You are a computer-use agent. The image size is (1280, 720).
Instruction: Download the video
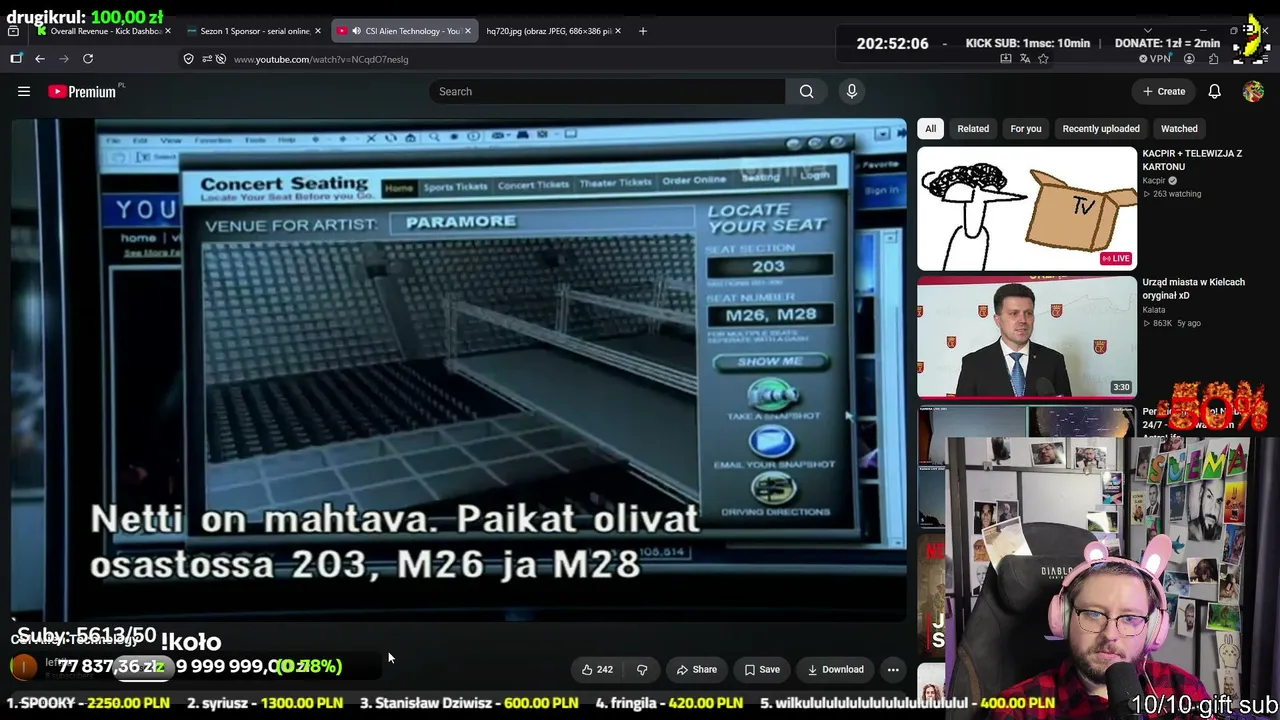pos(836,670)
